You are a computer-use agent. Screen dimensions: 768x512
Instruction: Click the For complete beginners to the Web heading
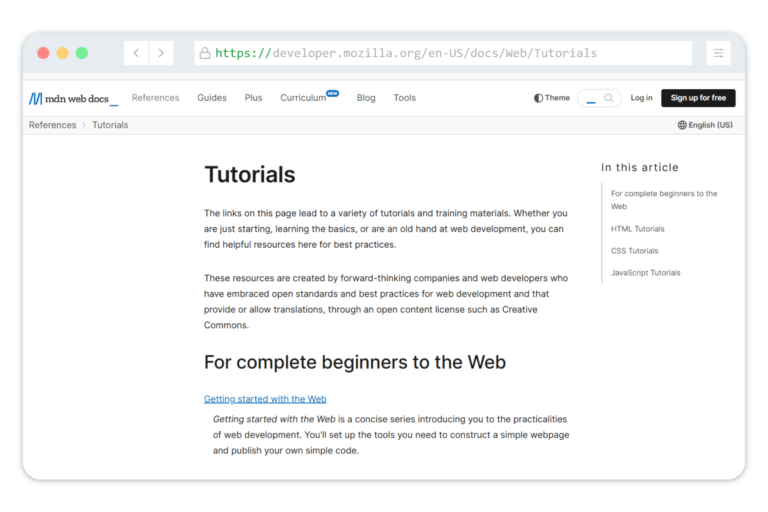355,363
